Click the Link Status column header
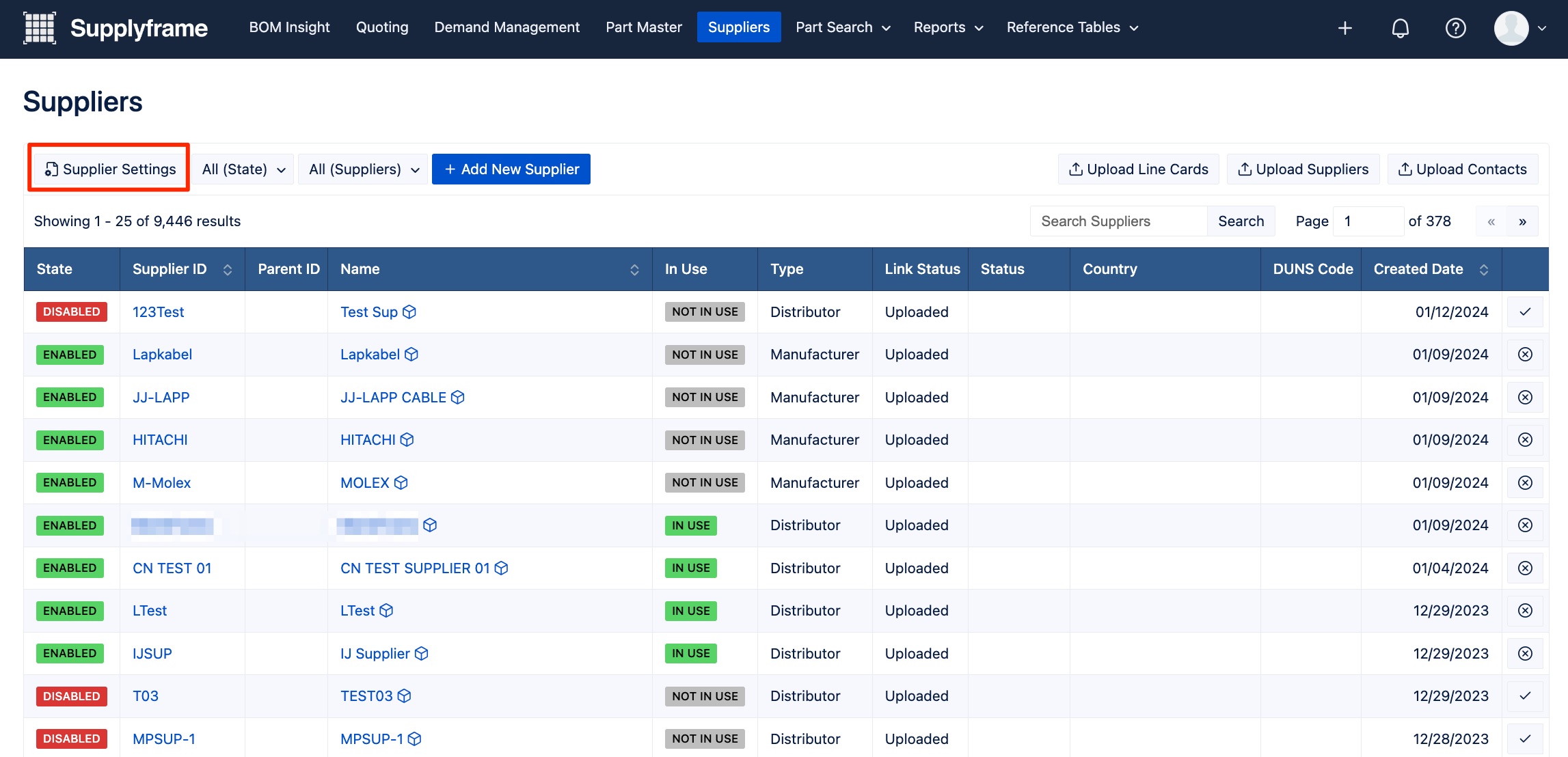Screen dimensions: 1568x757 (x=922, y=269)
